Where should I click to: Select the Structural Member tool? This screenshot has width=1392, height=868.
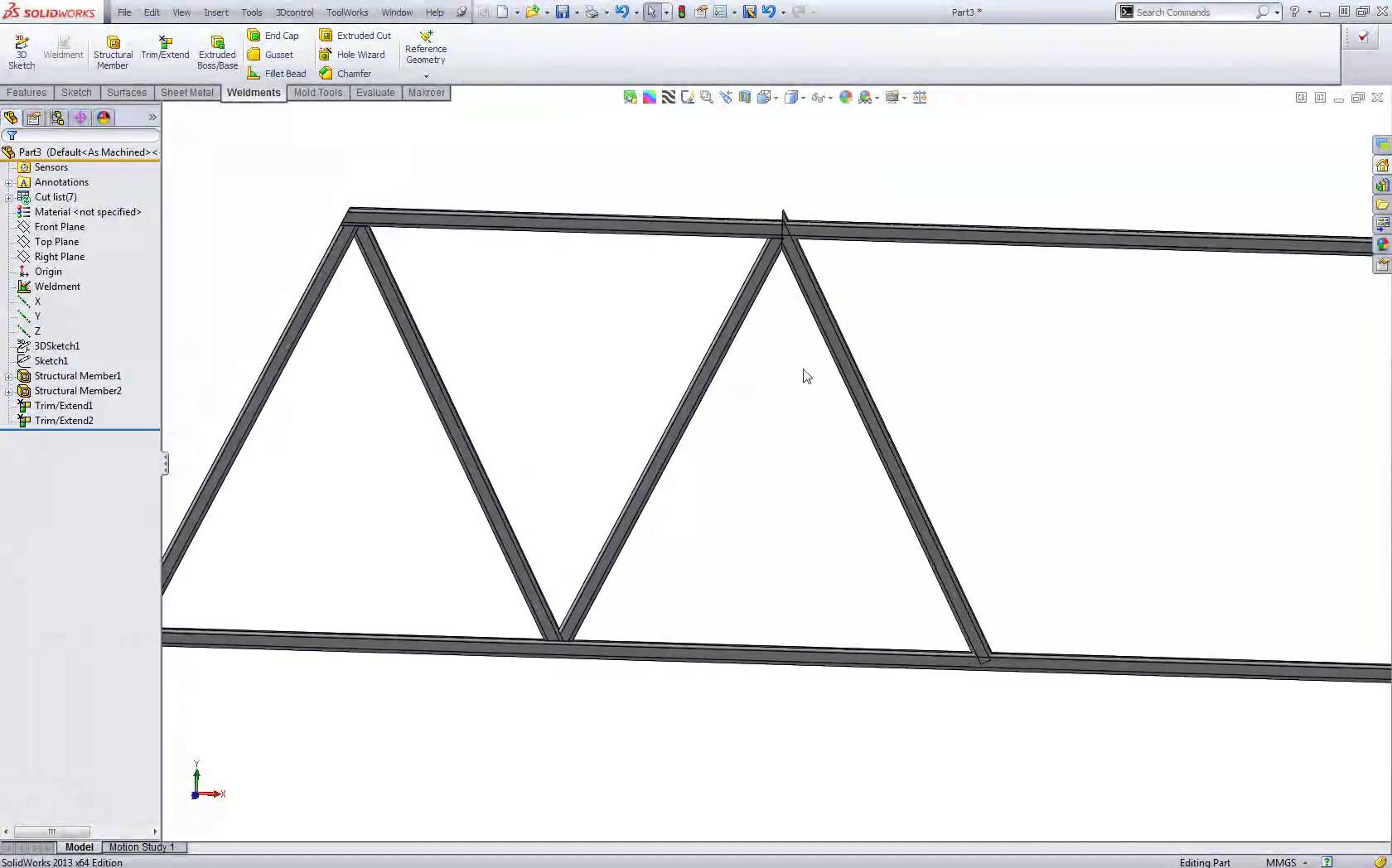(113, 51)
